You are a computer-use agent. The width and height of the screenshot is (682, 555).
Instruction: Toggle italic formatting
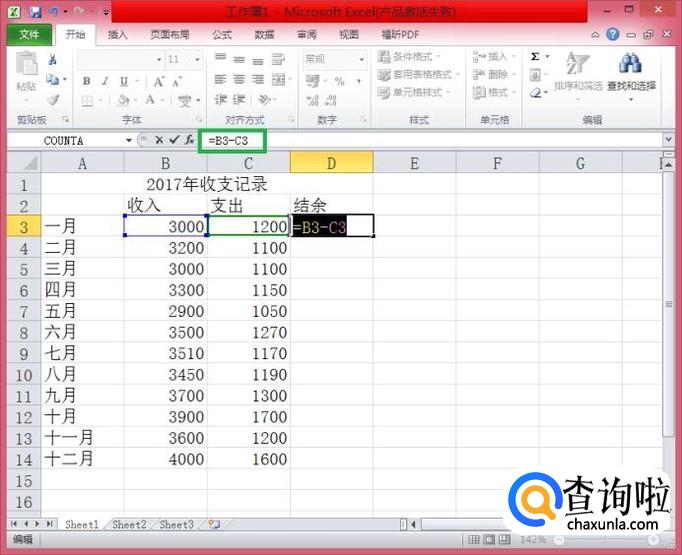coord(105,81)
